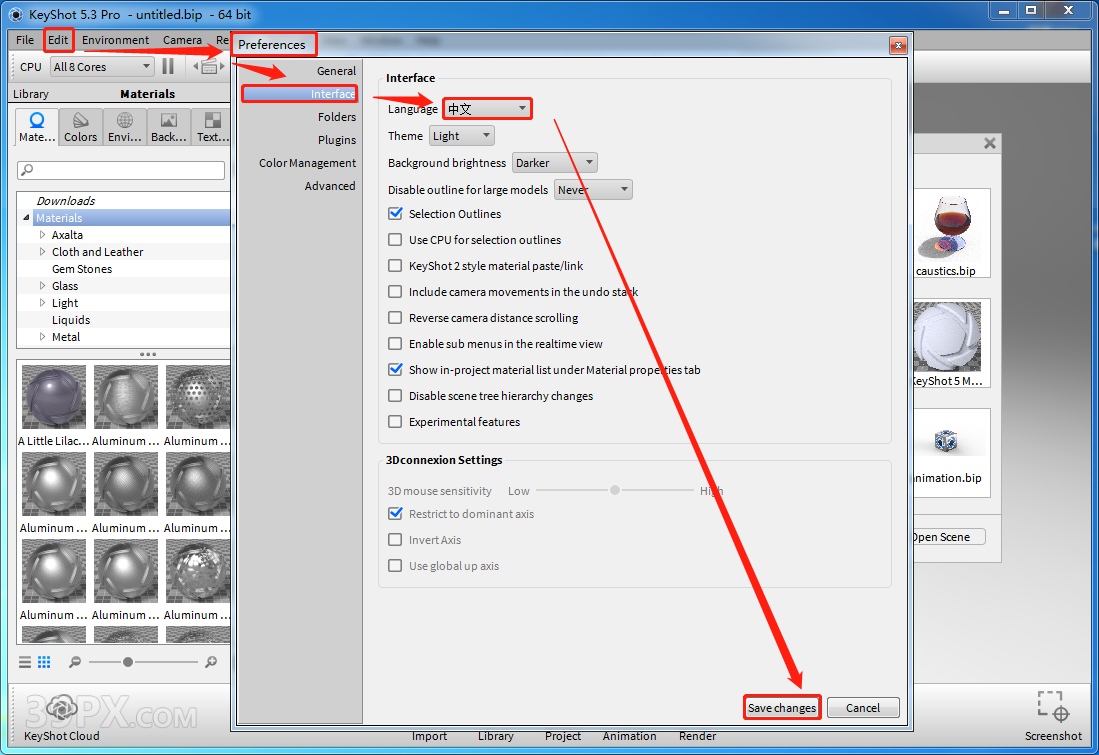Image resolution: width=1099 pixels, height=755 pixels.
Task: Enable Experimental features checkbox
Action: click(x=395, y=422)
